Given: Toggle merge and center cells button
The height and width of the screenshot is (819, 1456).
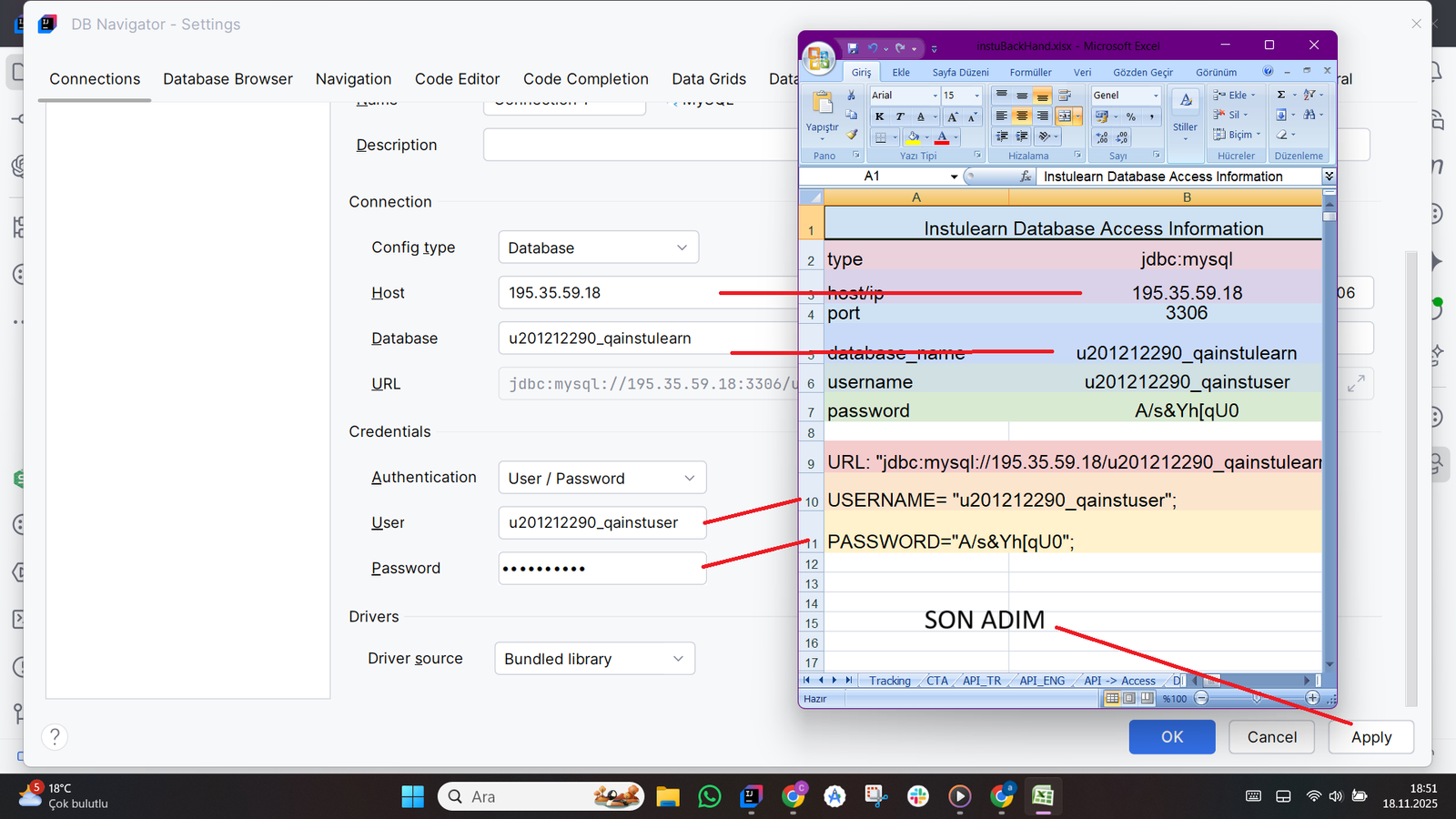Looking at the screenshot, I should [x=1064, y=116].
